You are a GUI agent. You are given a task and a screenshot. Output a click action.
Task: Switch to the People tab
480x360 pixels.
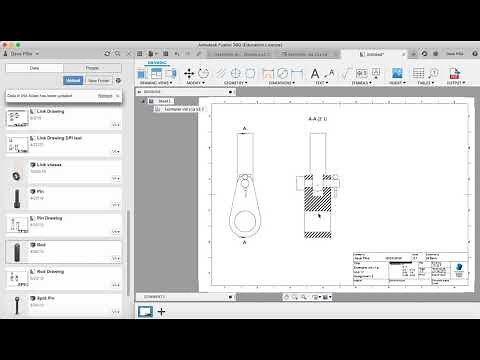click(92, 68)
